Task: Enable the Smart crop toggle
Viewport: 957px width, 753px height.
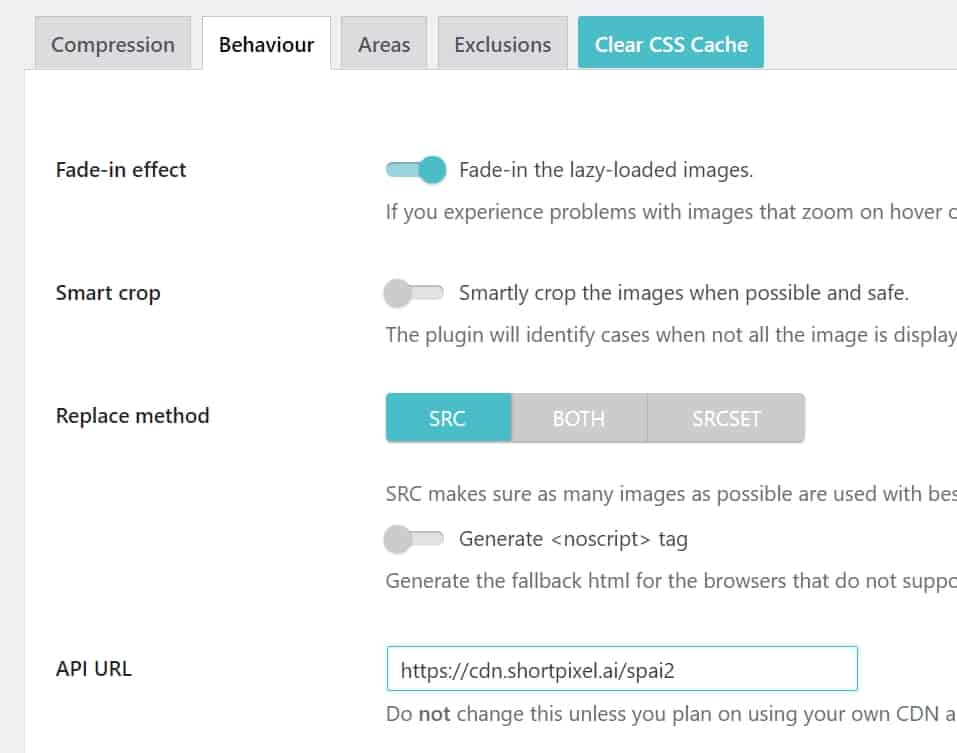Action: click(x=414, y=293)
